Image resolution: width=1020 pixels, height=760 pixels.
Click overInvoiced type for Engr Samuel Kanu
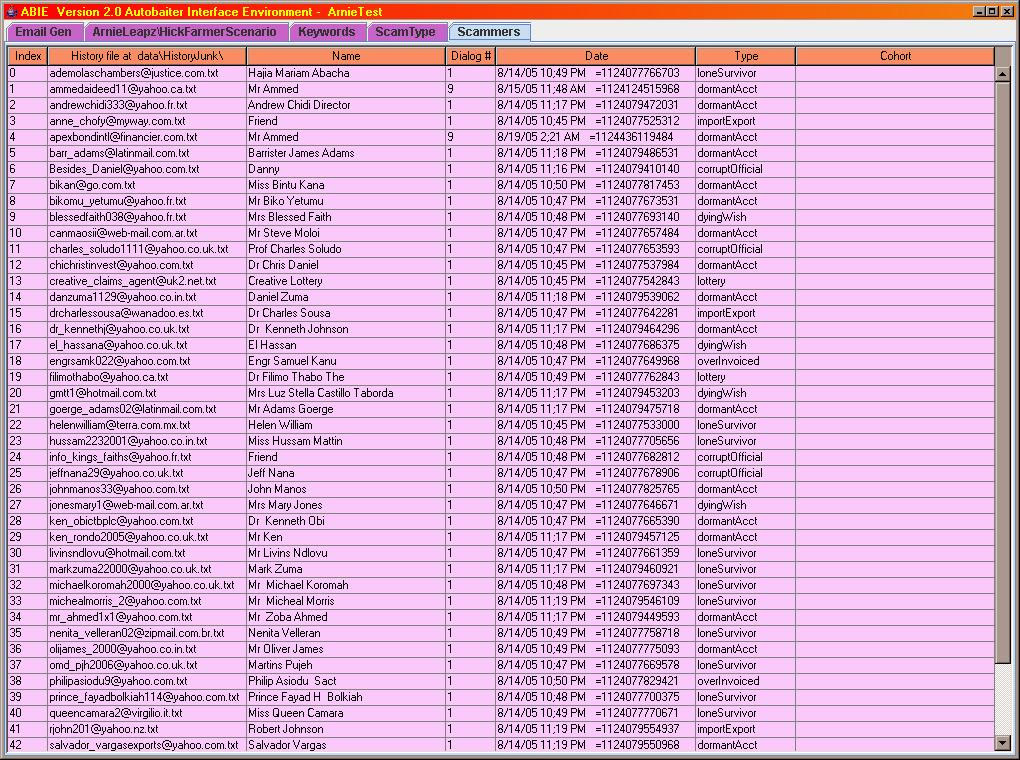tap(746, 361)
